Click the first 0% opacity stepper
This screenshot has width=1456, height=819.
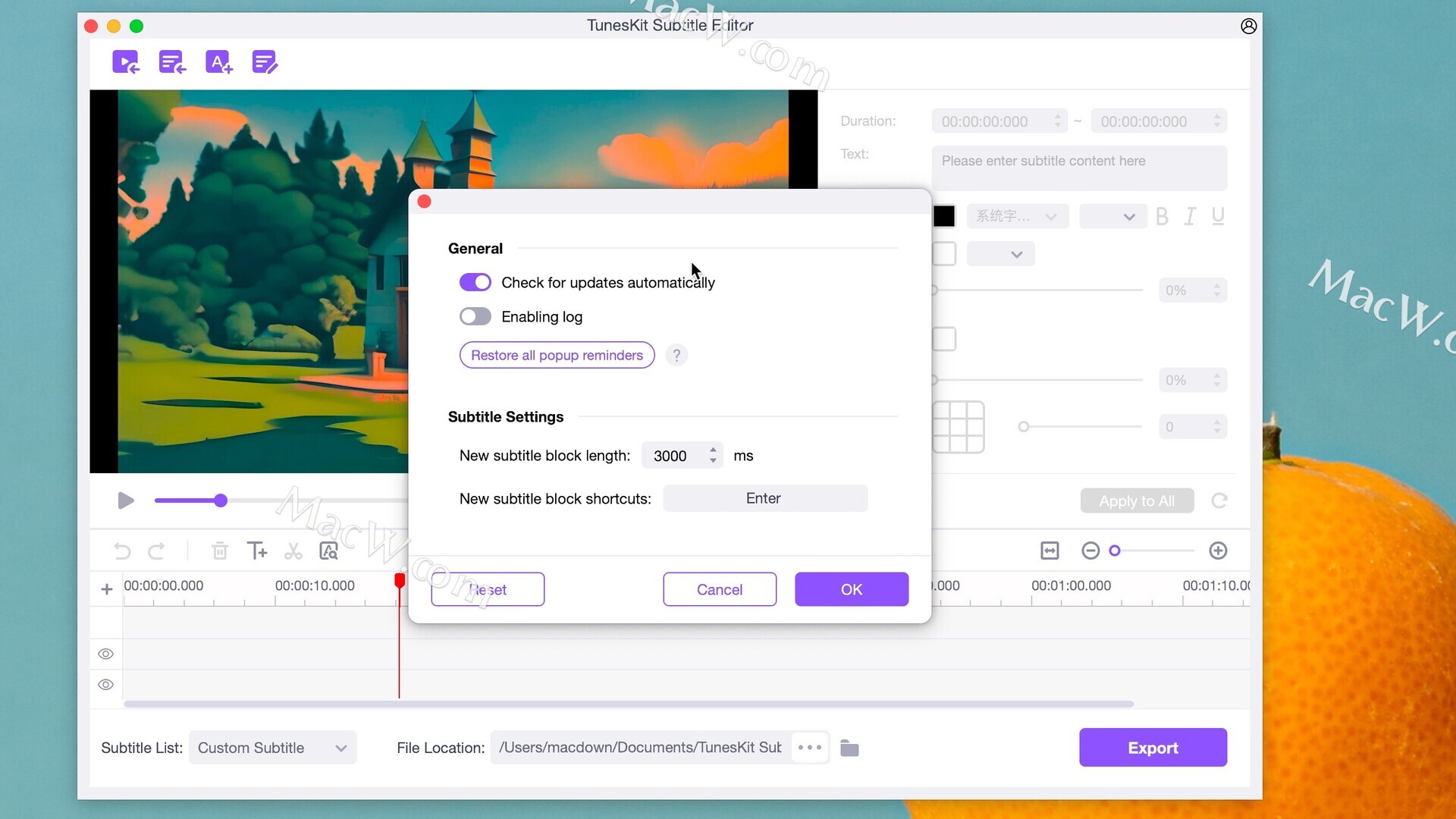(1217, 290)
